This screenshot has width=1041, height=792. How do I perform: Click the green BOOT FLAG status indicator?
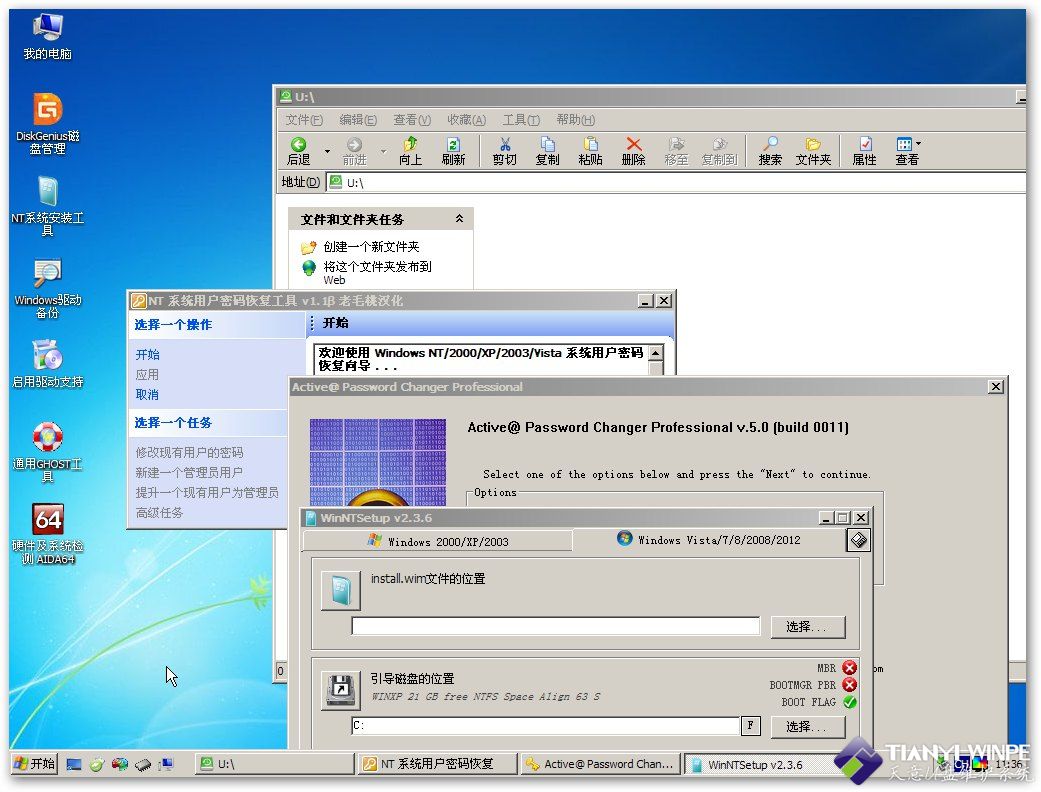pos(849,702)
